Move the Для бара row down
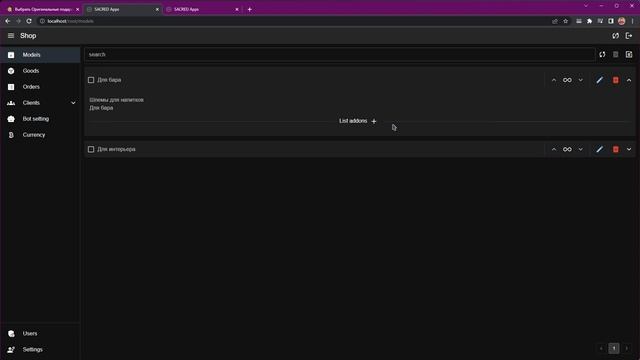Image resolution: width=640 pixels, height=360 pixels. 580,80
